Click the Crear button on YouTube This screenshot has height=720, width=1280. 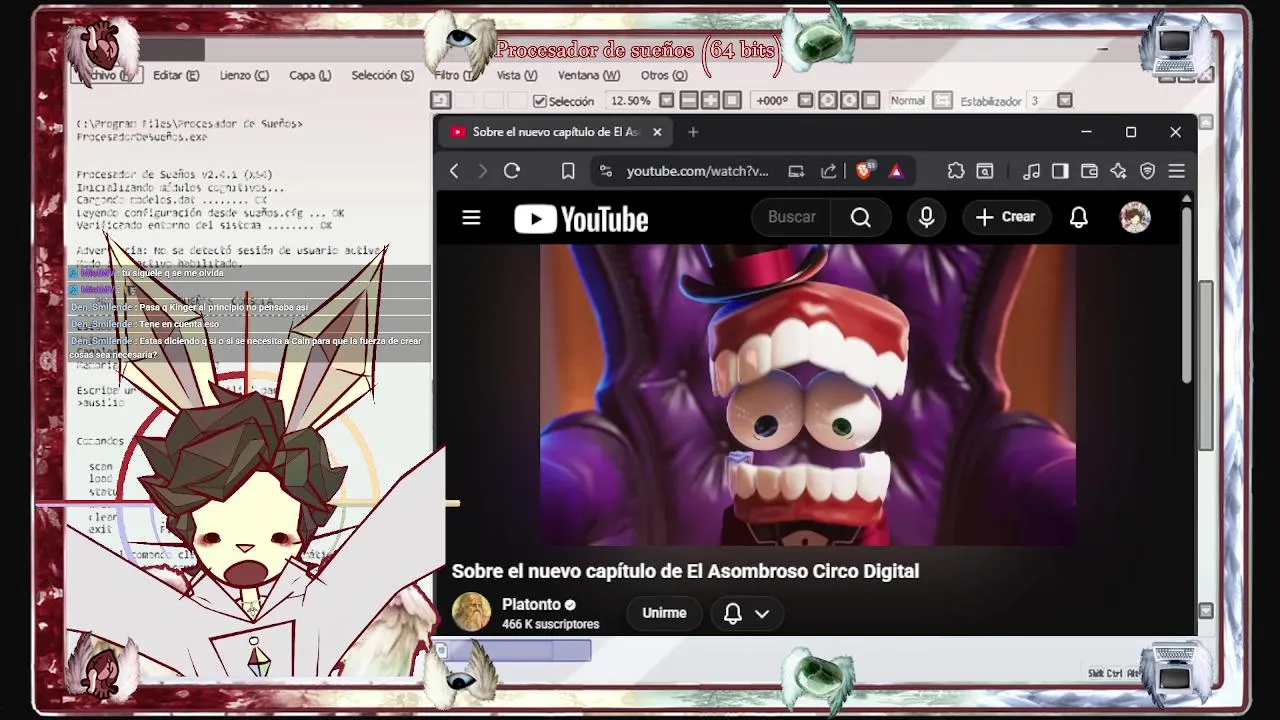click(x=1005, y=217)
